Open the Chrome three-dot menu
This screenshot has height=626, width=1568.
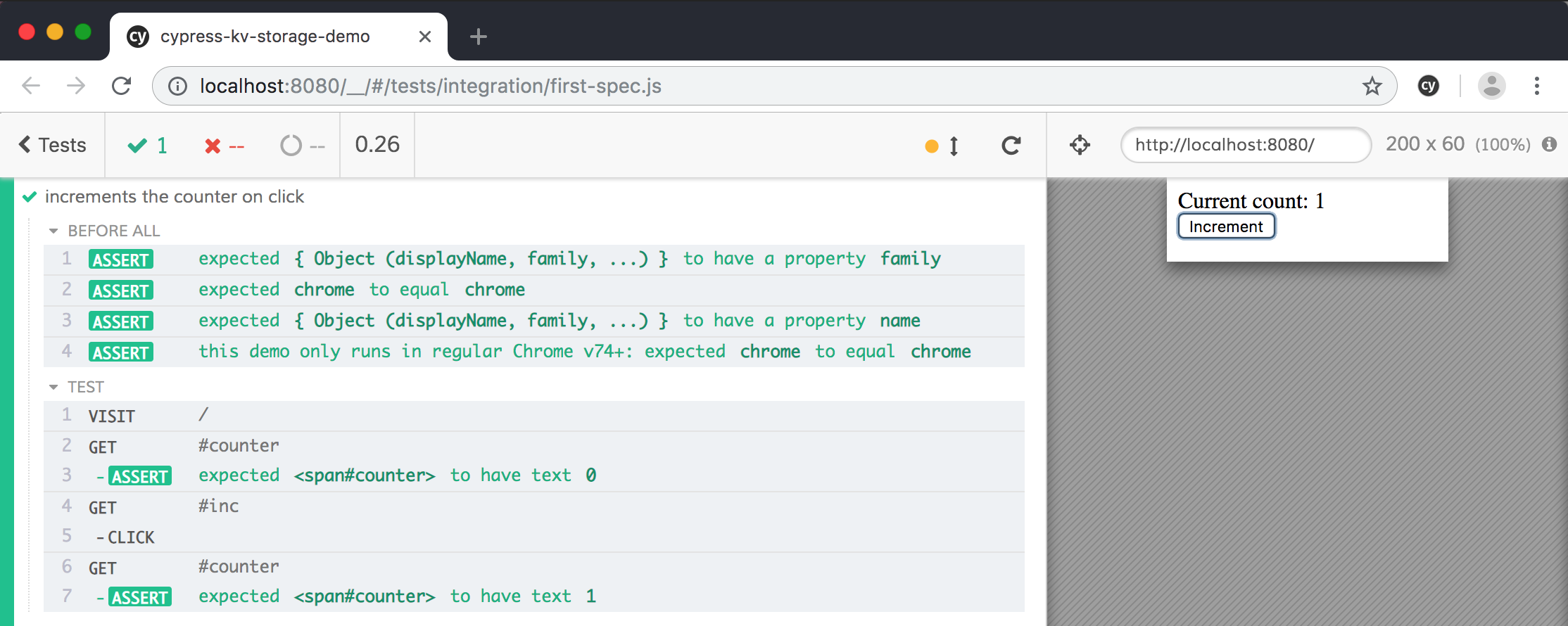pos(1536,86)
